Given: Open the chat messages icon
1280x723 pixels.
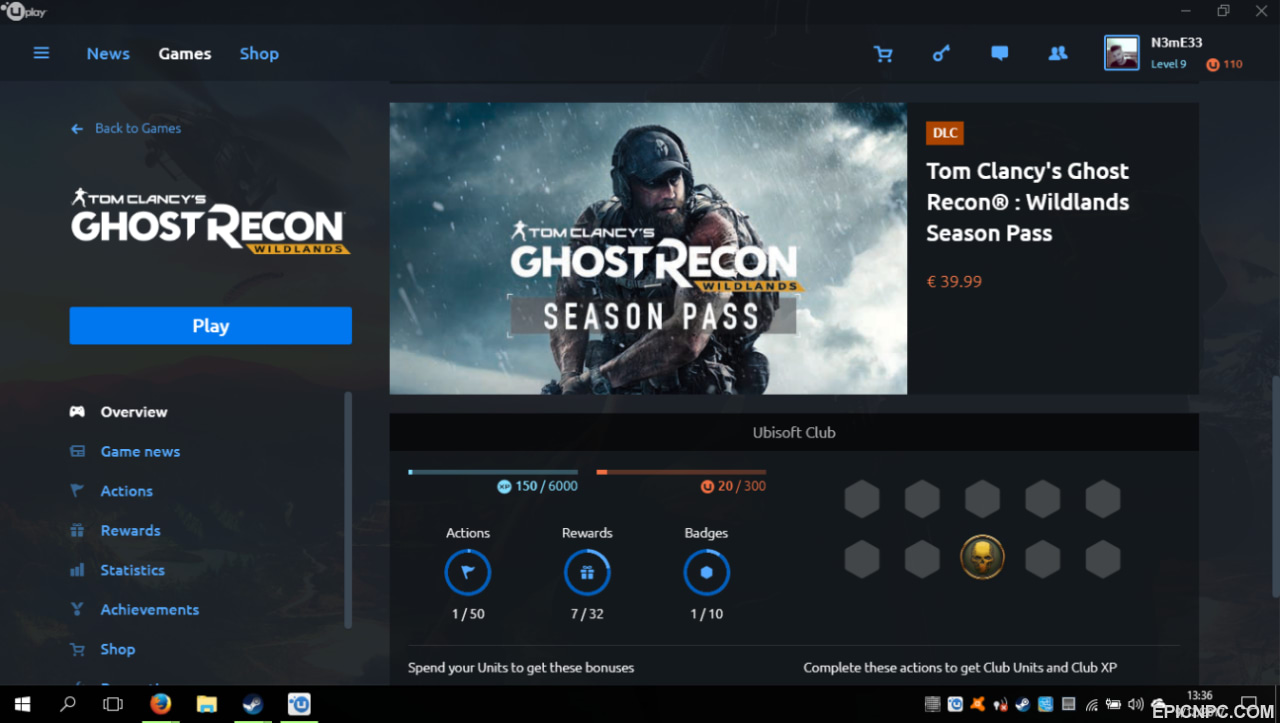Looking at the screenshot, I should tap(999, 54).
